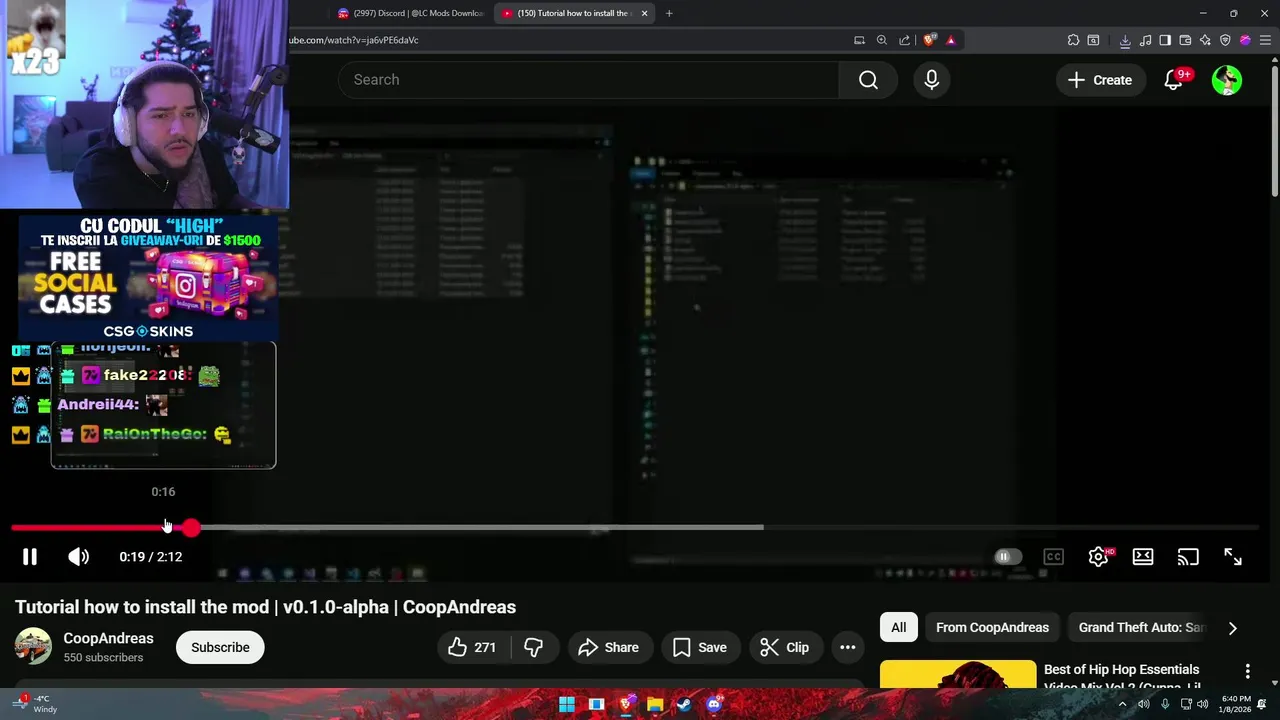Open more actions three-dot menu
The height and width of the screenshot is (720, 1280).
847,647
